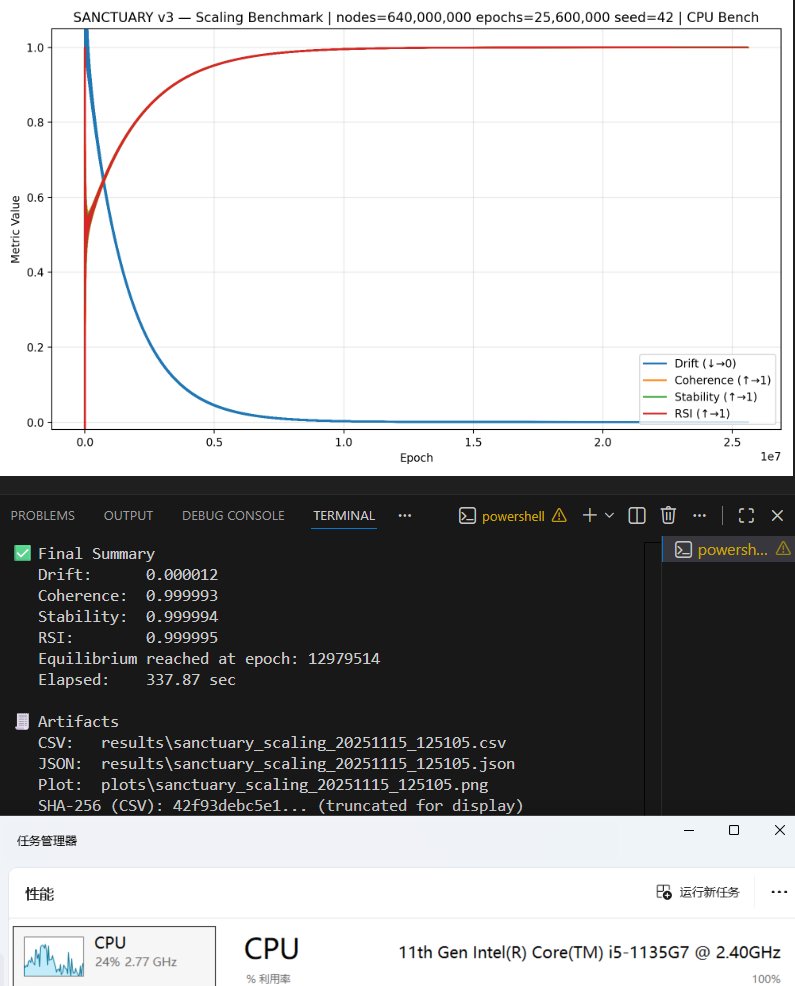The image size is (795, 986).
Task: Switch to the PROBLEMS panel tab
Action: pyautogui.click(x=42, y=516)
